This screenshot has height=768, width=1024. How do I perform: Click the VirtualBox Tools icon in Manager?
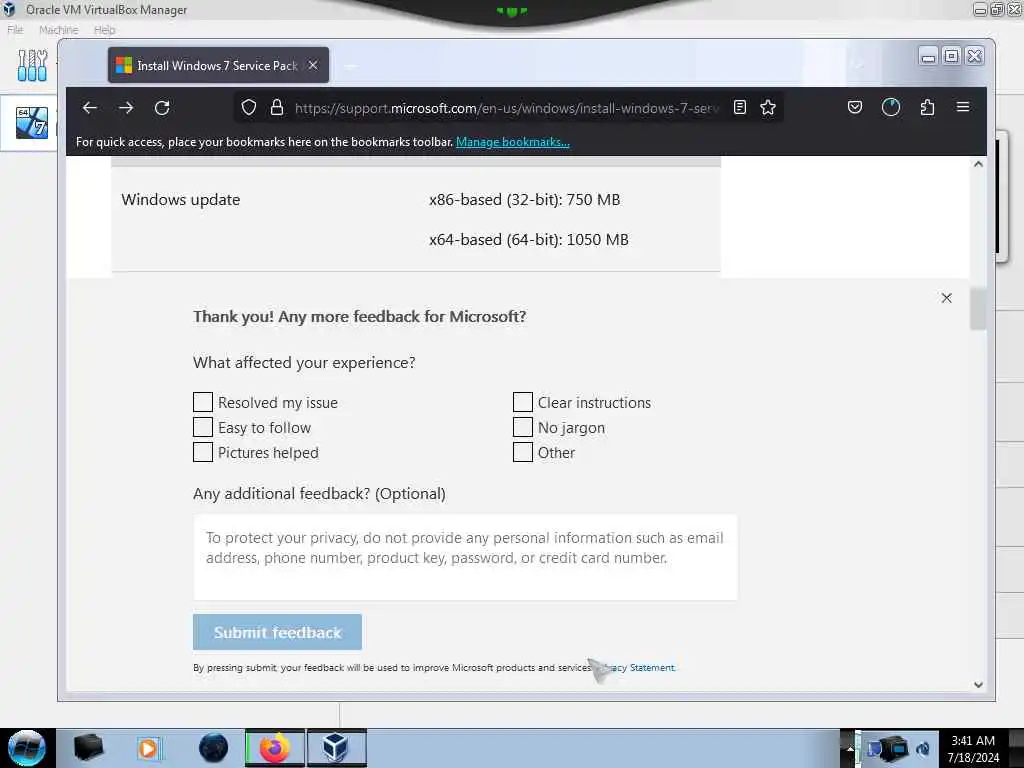[x=32, y=65]
